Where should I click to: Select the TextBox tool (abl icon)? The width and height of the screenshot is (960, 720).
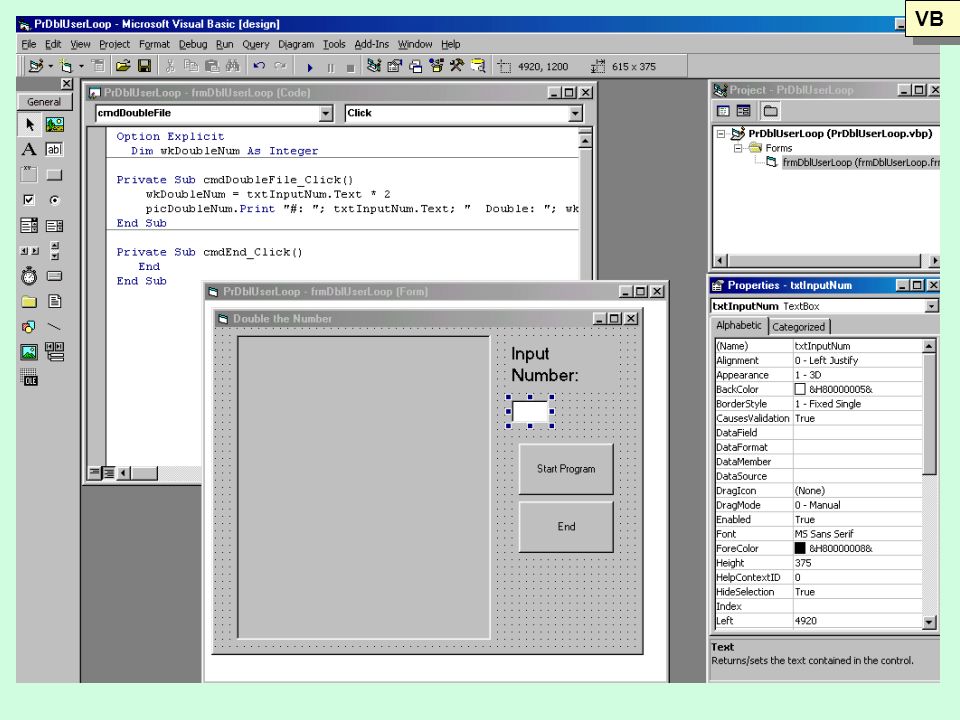pos(54,149)
